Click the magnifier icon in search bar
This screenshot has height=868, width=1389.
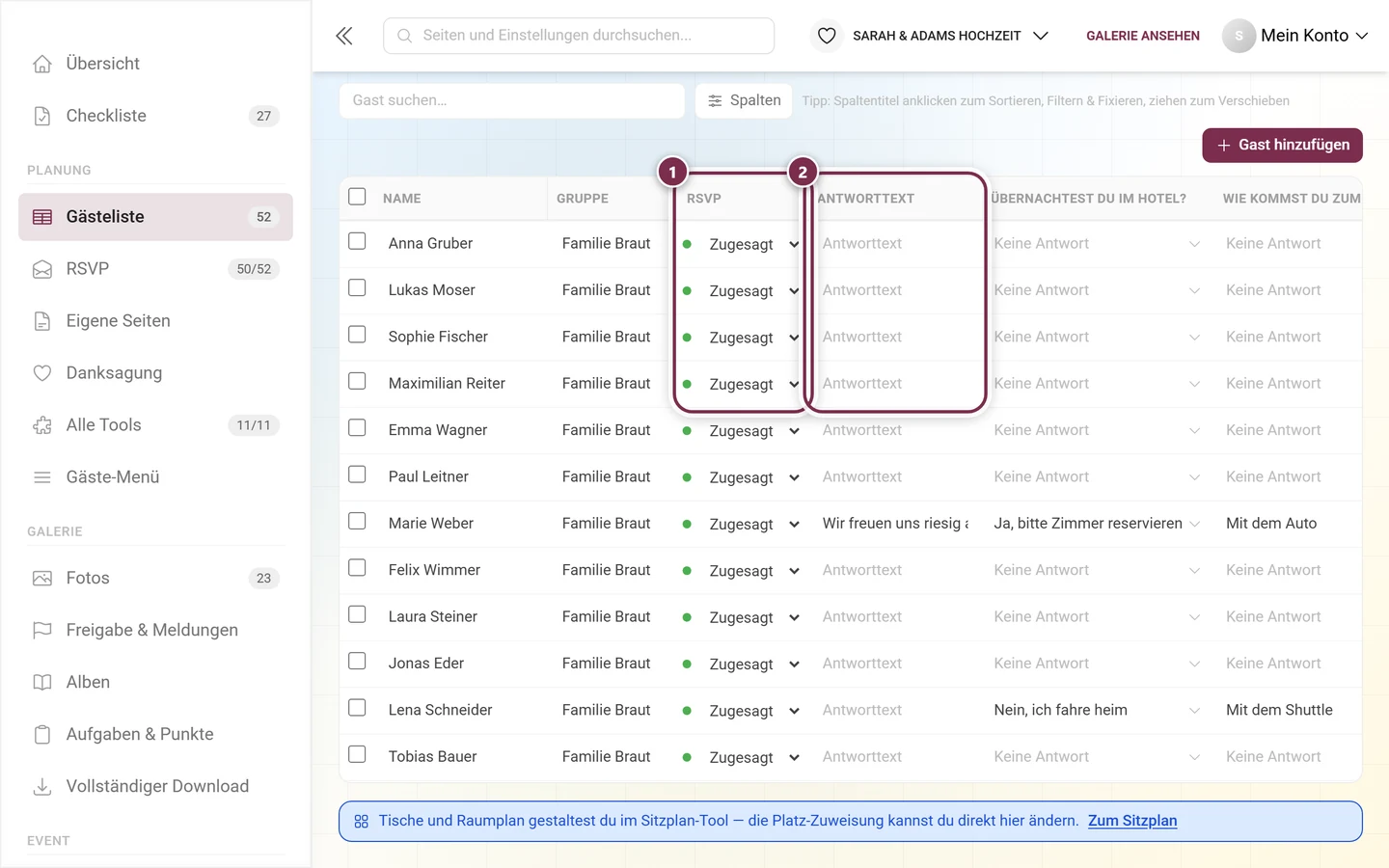click(405, 36)
